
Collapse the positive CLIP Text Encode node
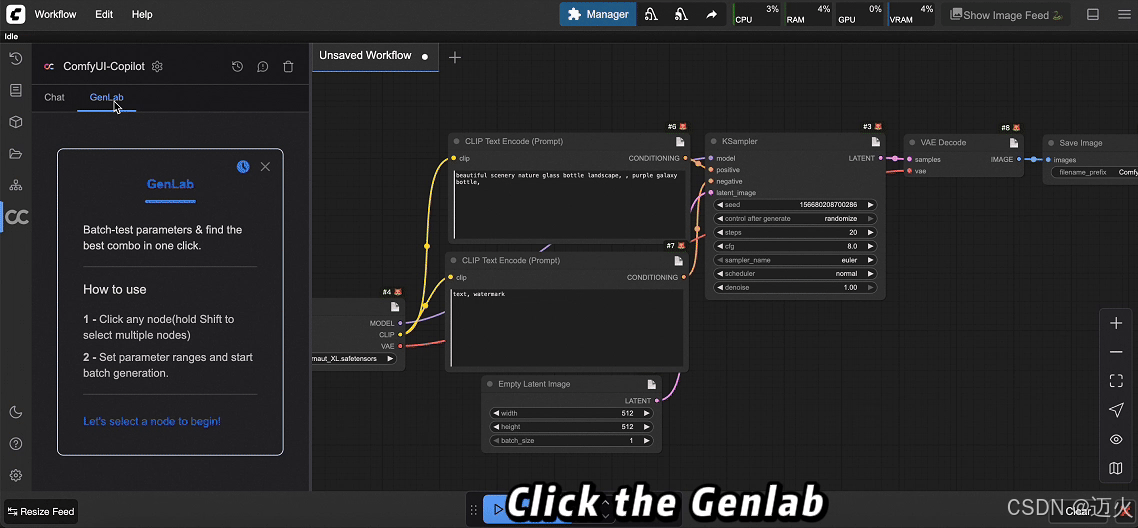pos(457,141)
